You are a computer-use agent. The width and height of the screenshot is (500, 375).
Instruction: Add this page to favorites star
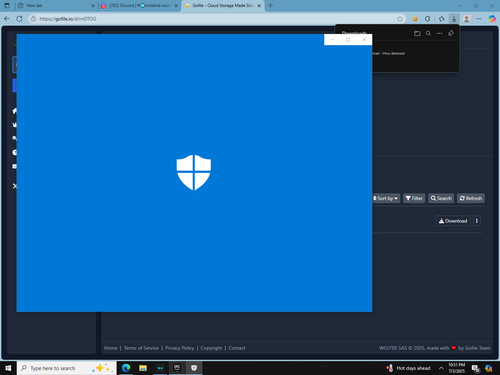tap(400, 19)
